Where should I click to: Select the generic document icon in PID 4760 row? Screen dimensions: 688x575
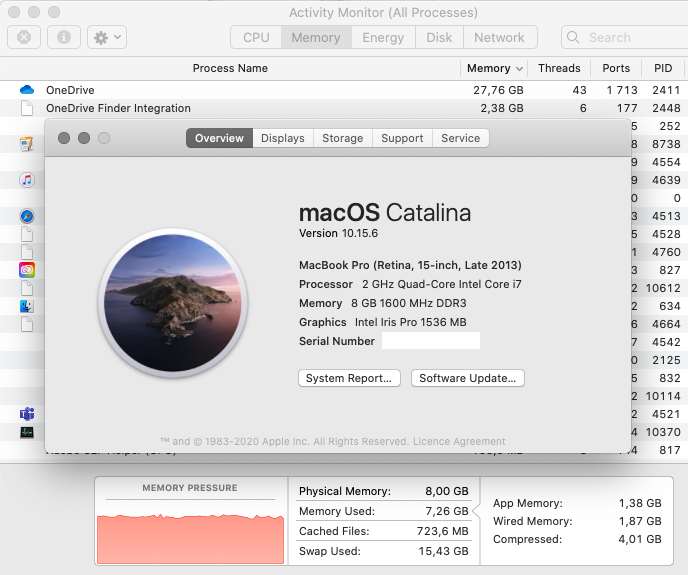click(x=27, y=252)
